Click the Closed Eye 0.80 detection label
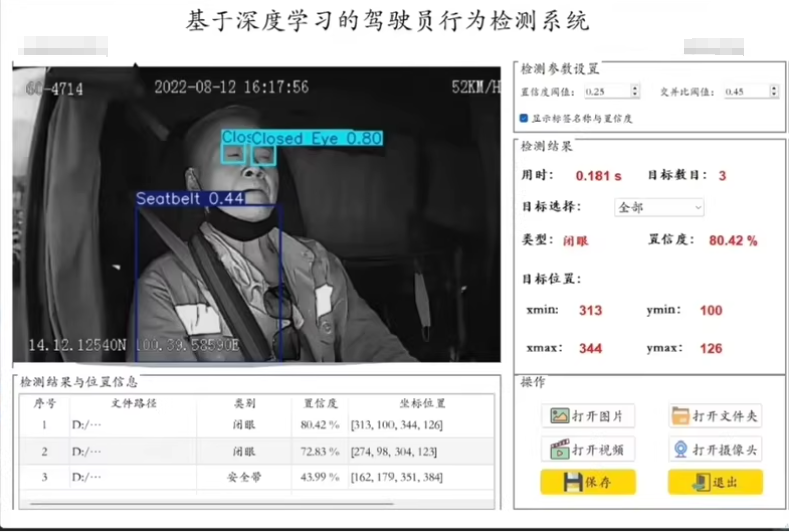This screenshot has width=789, height=532. tap(317, 138)
